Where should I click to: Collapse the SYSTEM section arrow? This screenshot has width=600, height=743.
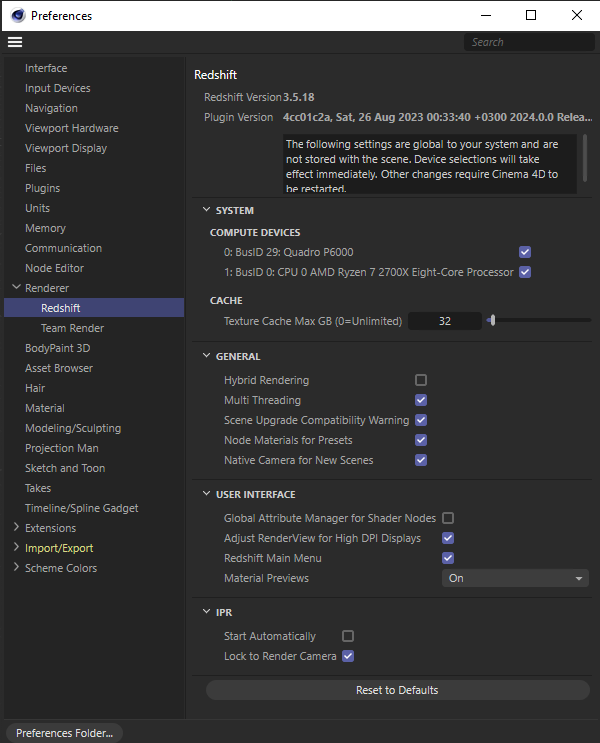pyautogui.click(x=207, y=209)
